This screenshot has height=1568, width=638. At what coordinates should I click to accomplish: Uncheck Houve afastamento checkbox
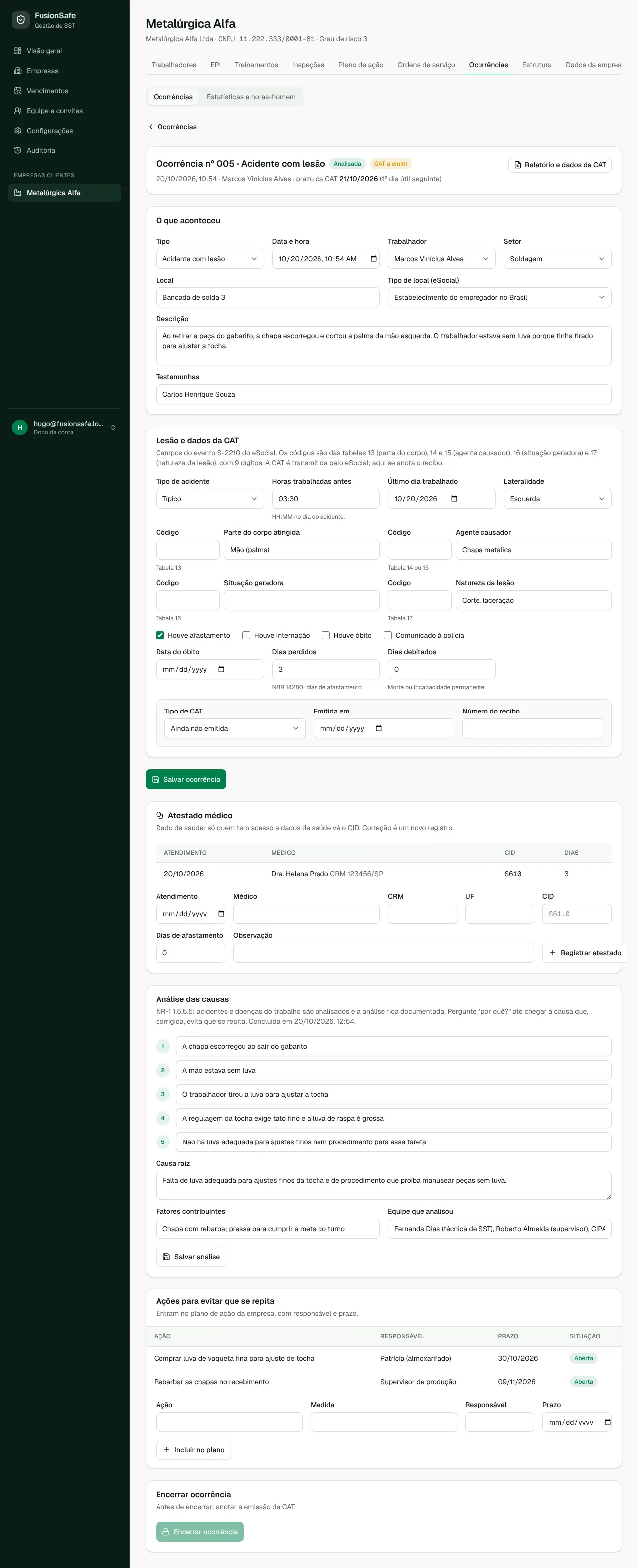[x=160, y=635]
